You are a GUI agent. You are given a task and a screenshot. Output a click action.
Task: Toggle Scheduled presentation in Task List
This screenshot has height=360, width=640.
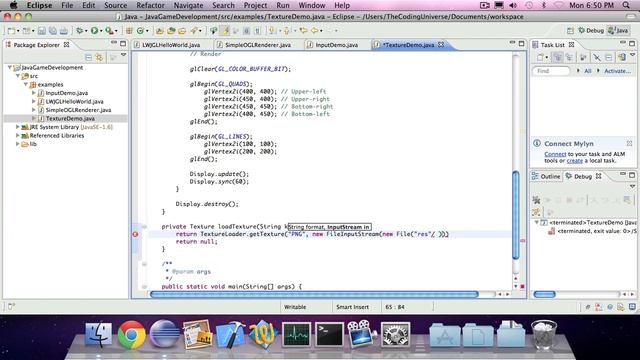569,58
